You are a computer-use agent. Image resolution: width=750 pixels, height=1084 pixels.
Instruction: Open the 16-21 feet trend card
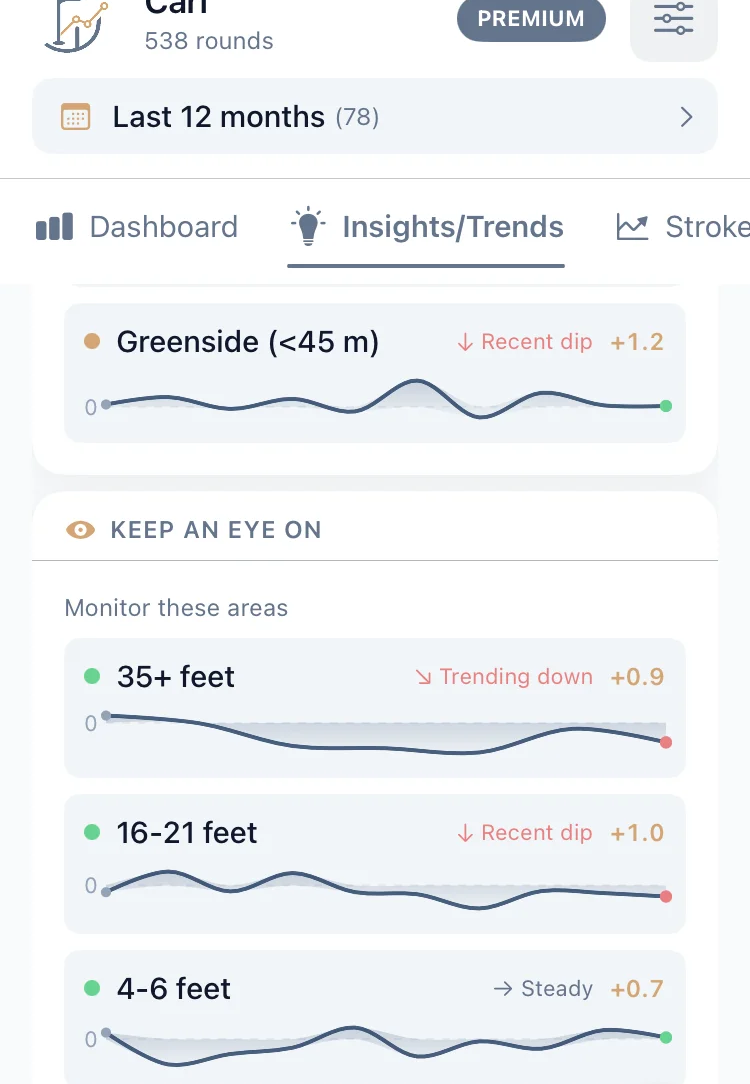click(374, 863)
